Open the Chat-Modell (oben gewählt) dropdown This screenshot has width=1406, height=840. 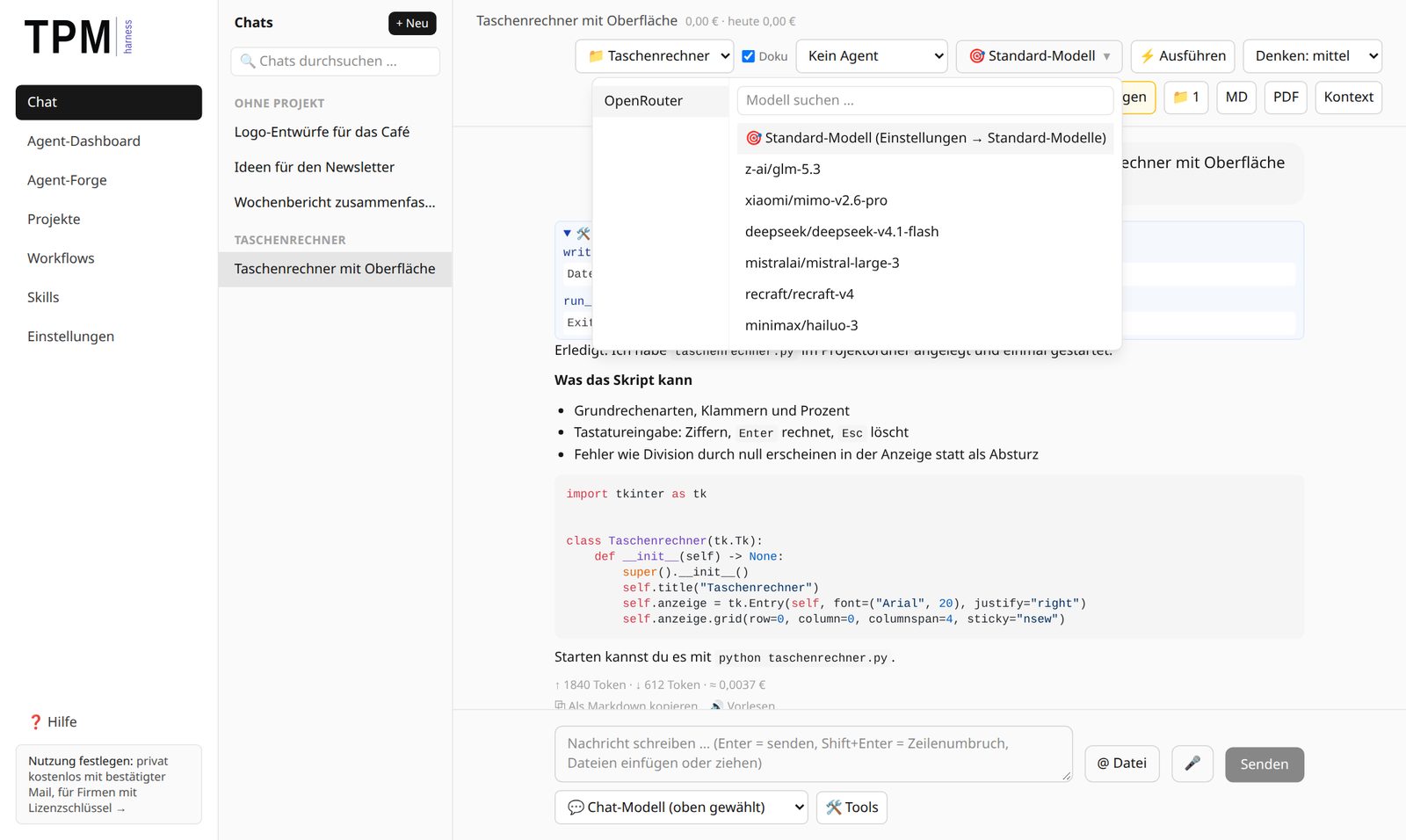click(x=681, y=807)
